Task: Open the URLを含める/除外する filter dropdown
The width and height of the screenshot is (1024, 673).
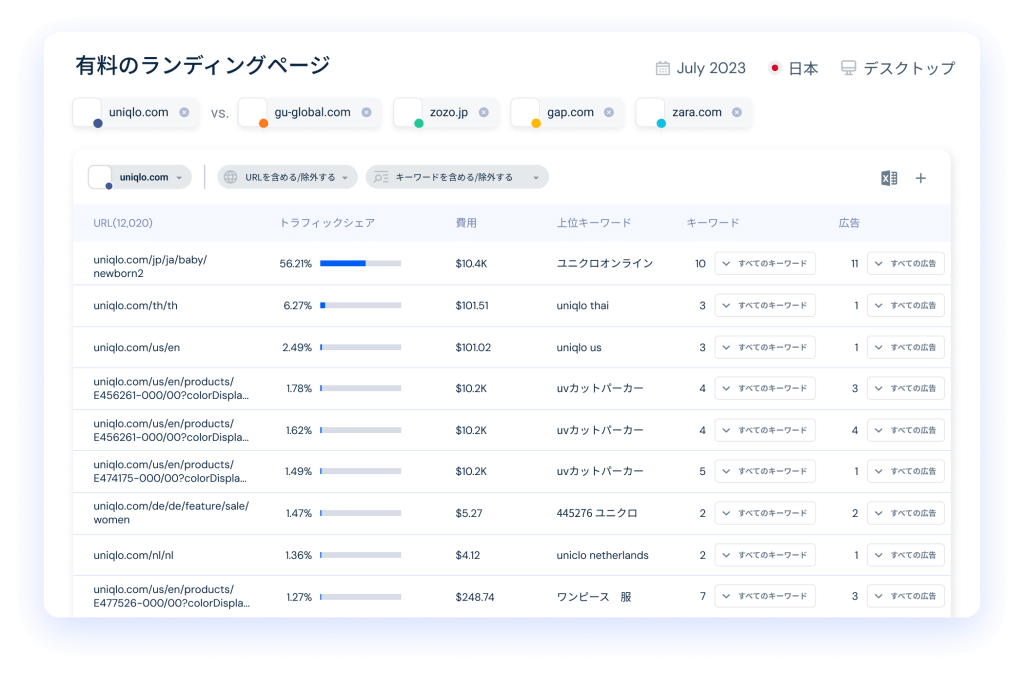Action: [x=288, y=177]
